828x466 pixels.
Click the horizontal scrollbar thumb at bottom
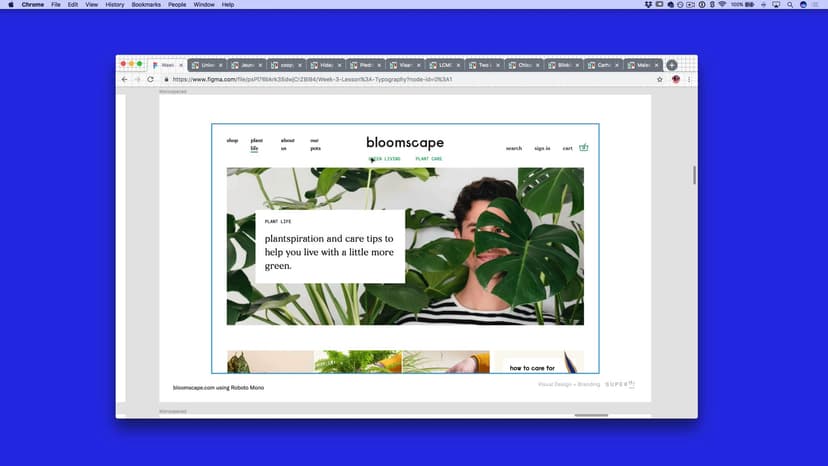coord(591,415)
